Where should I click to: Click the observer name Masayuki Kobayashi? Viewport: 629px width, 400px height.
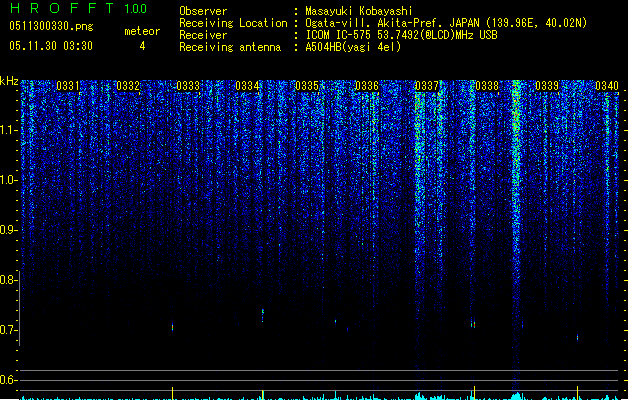tap(359, 11)
